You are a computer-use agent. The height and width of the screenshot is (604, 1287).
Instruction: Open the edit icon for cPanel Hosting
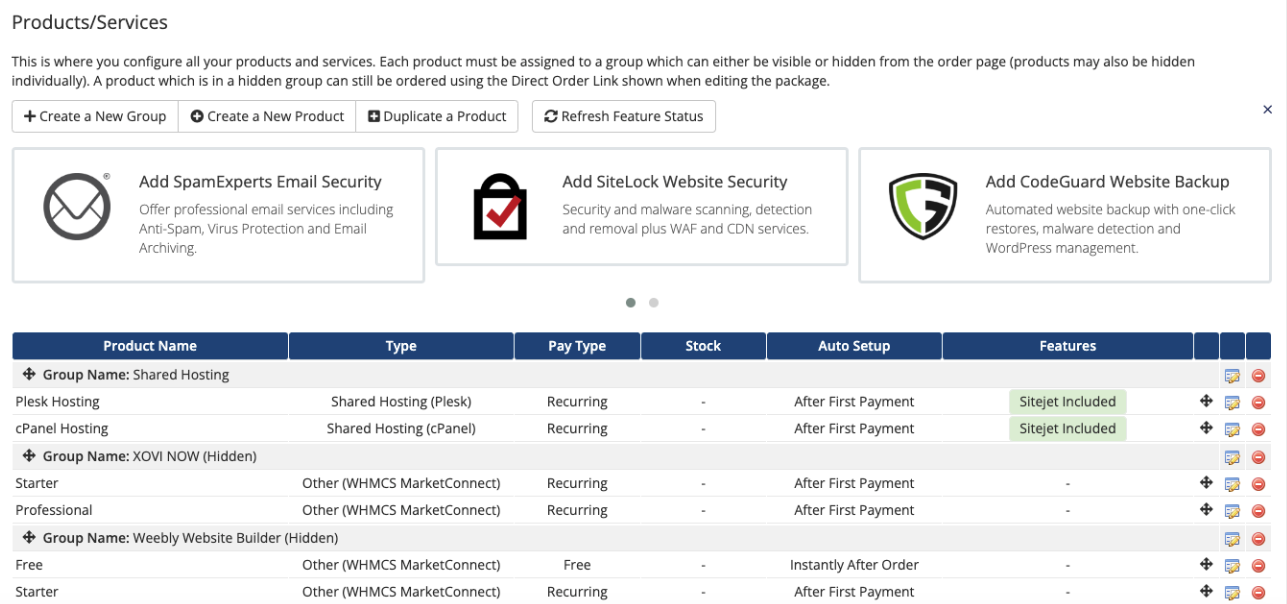coord(1233,428)
